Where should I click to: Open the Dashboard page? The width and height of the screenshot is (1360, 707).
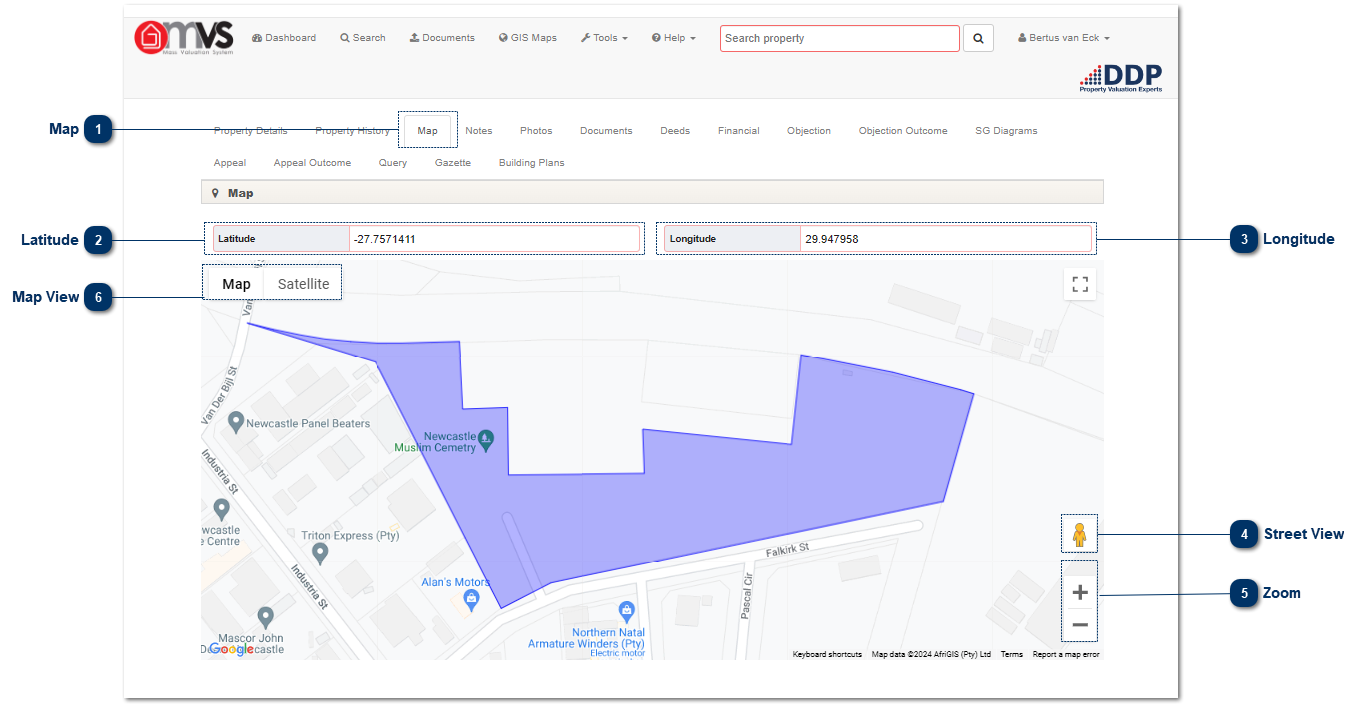coord(284,38)
